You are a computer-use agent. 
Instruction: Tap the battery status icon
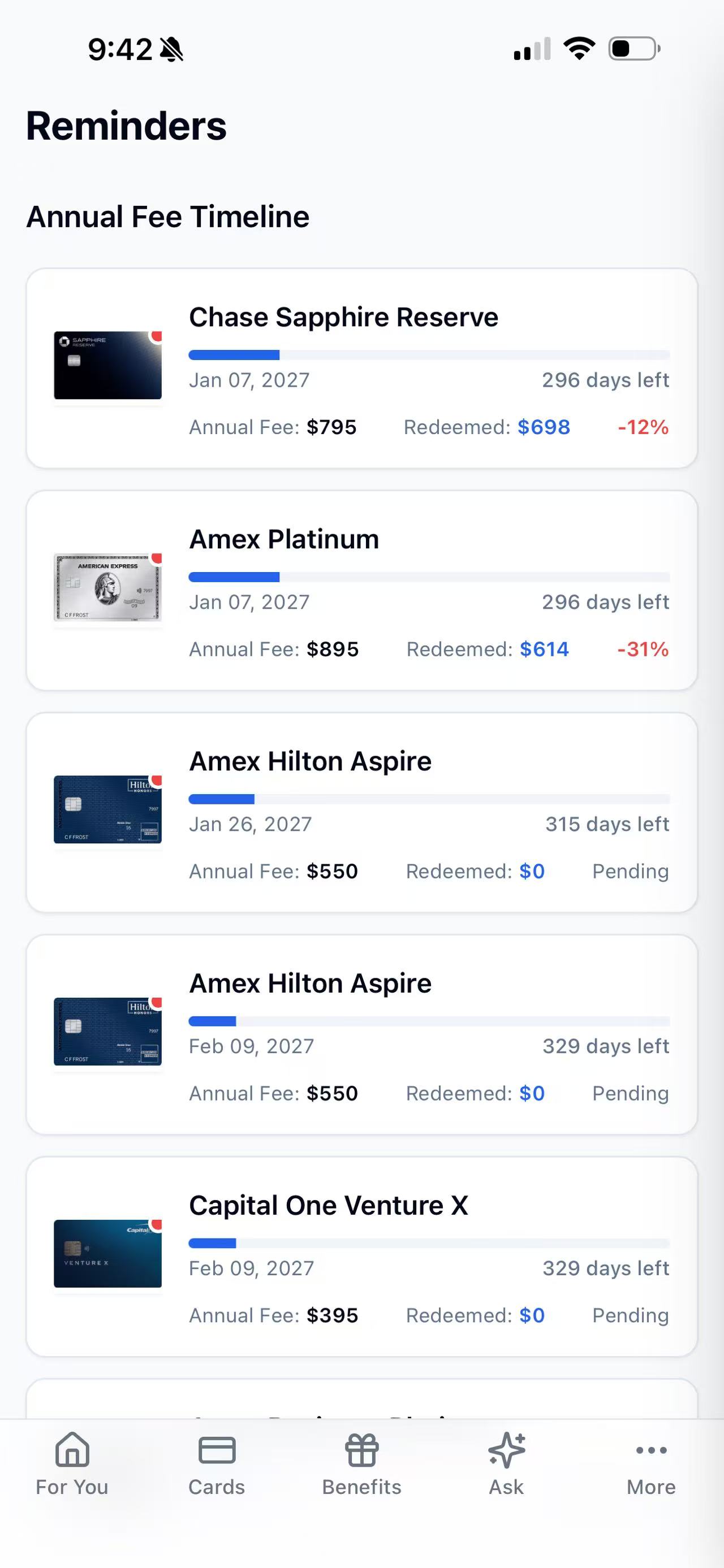(634, 49)
